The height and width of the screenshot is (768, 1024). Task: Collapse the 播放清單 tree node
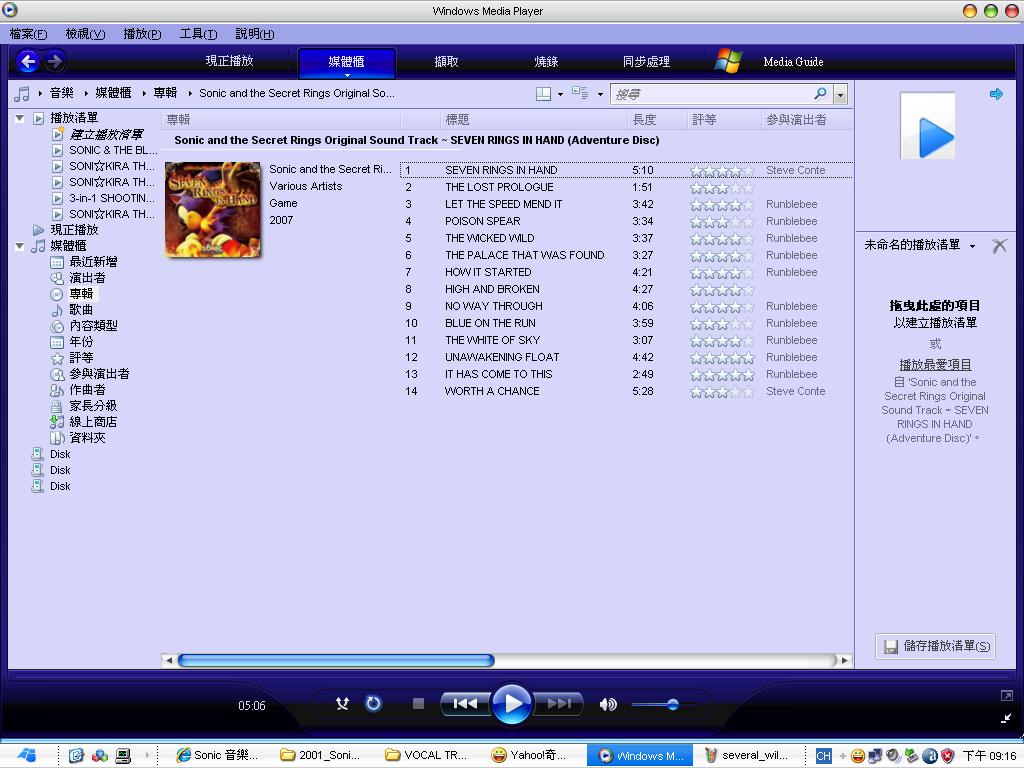(x=19, y=118)
